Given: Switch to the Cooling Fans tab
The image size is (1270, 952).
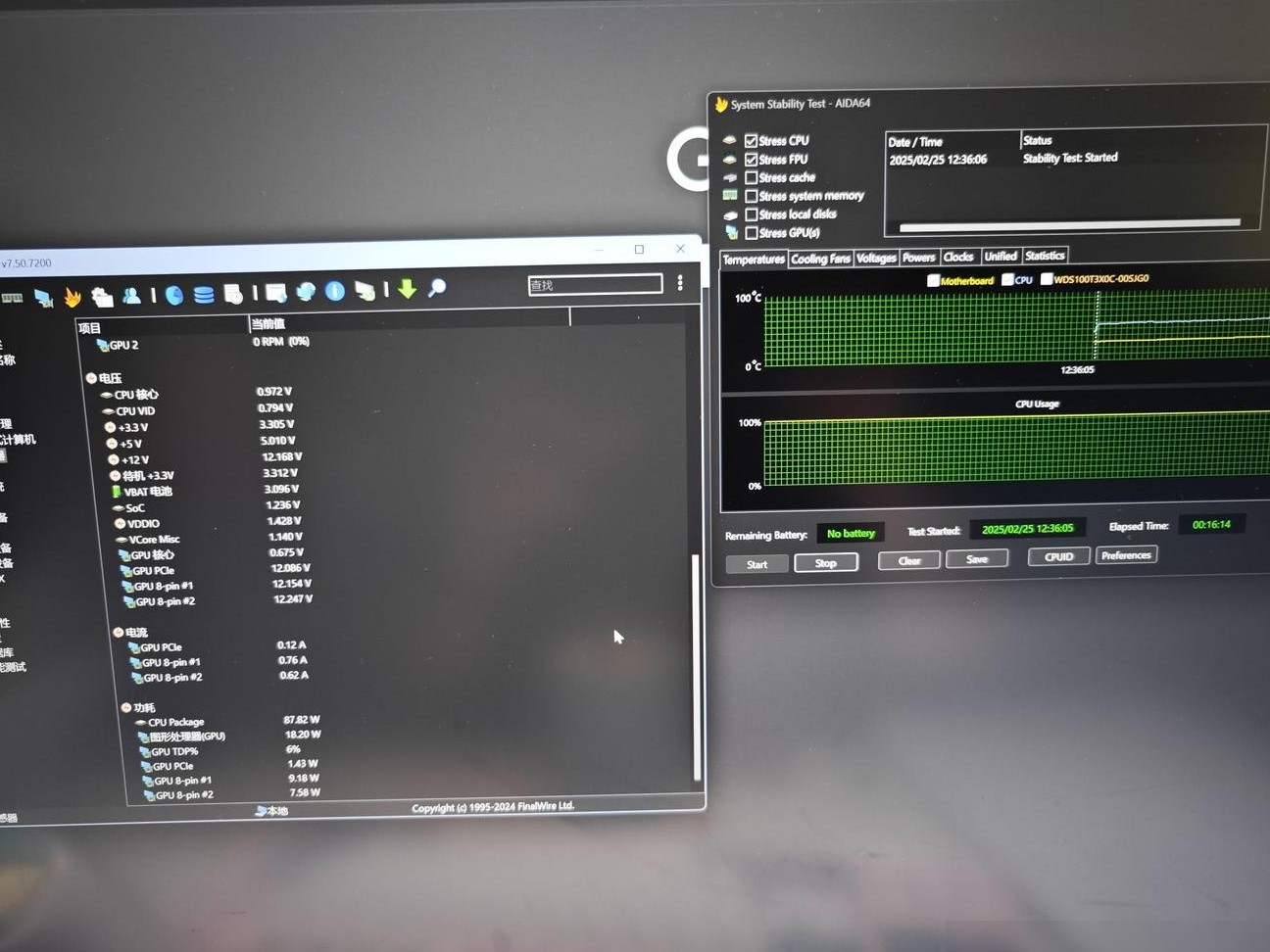Looking at the screenshot, I should coord(820,259).
